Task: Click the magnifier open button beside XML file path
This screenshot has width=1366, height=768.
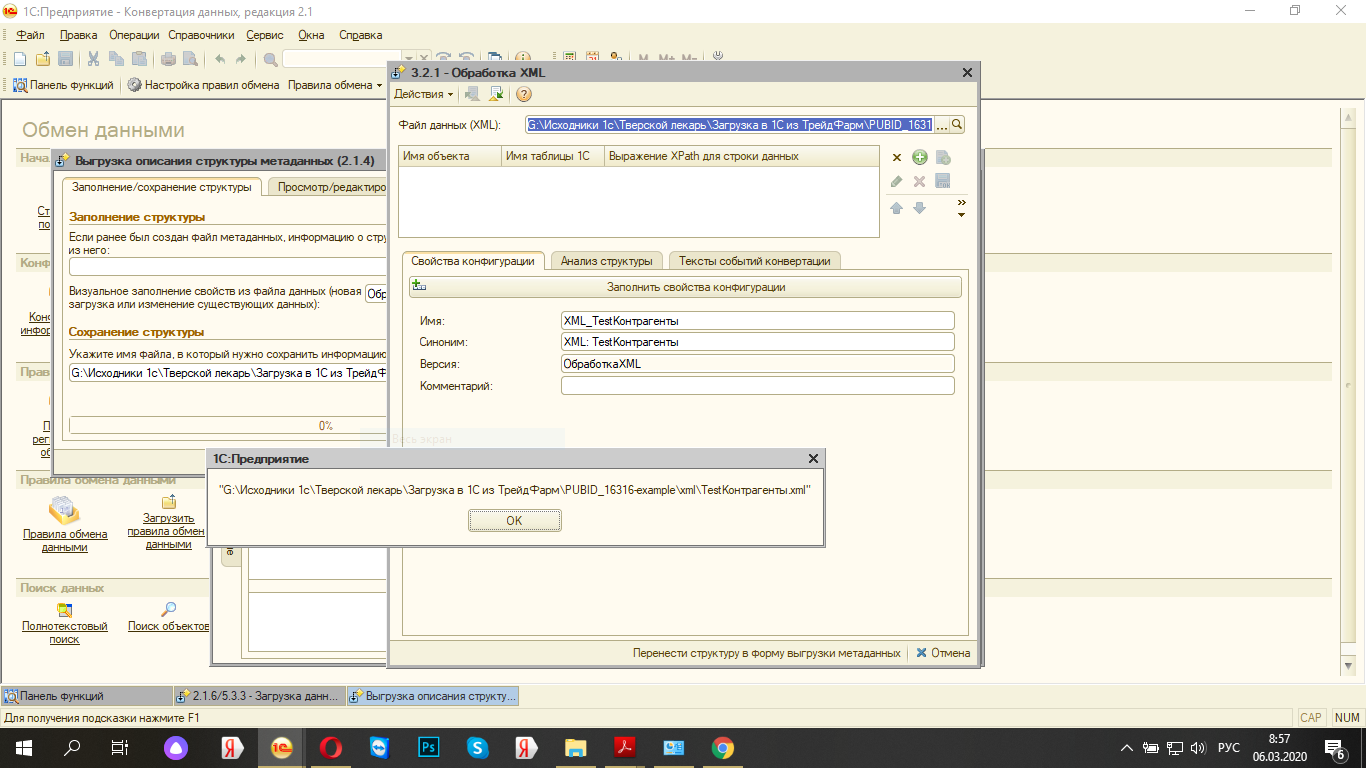Action: click(x=957, y=125)
